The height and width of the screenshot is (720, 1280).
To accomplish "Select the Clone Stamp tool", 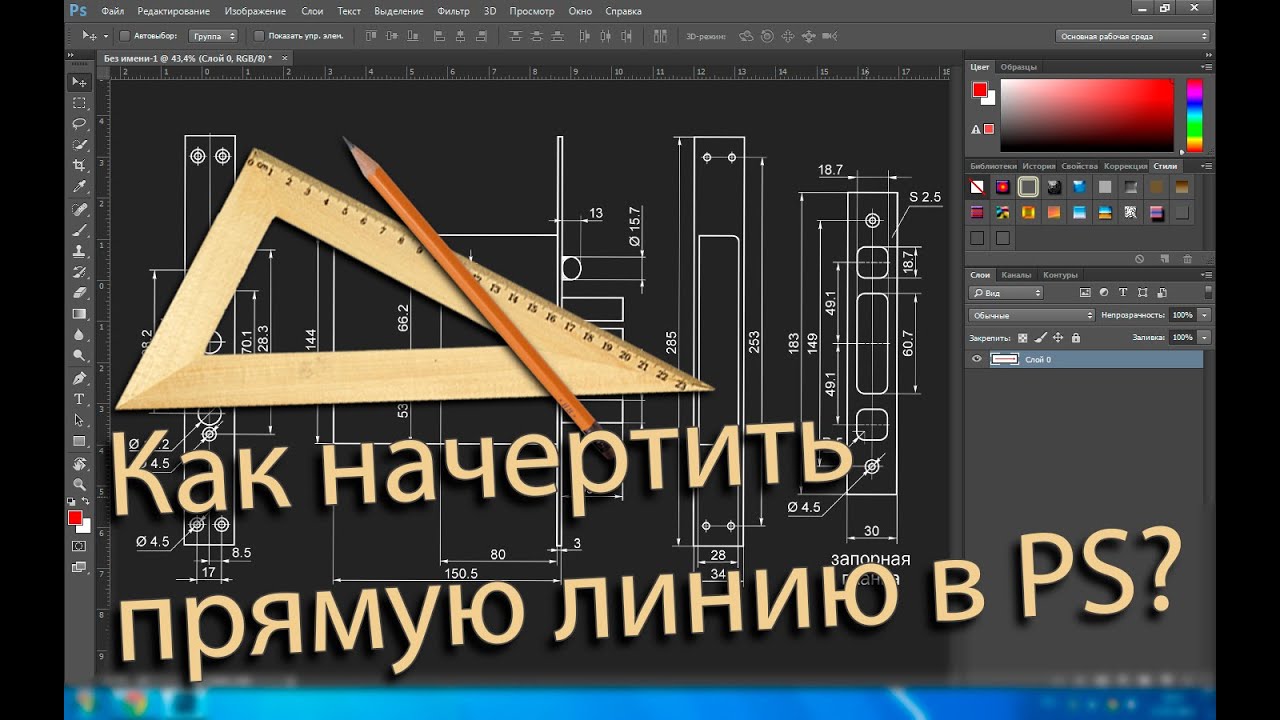I will 79,252.
